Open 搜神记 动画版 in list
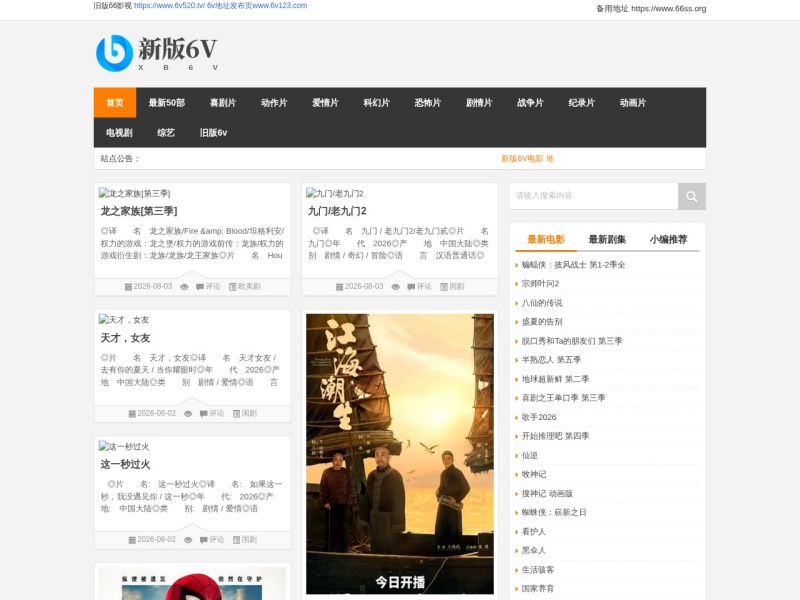Screen dimensions: 800x600 point(547,494)
